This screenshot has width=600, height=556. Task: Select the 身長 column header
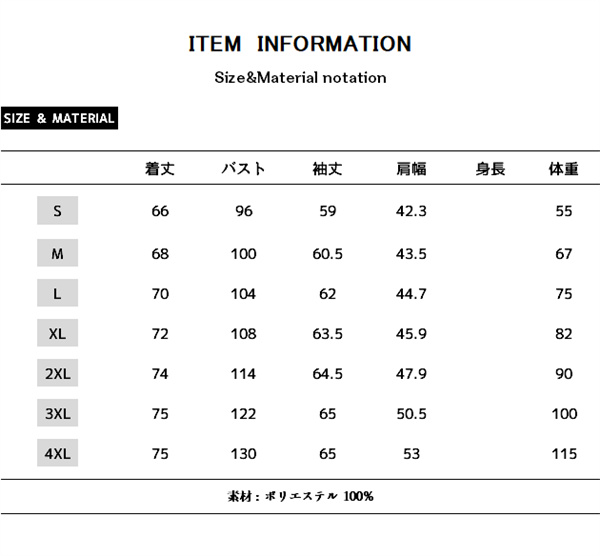pos(490,169)
